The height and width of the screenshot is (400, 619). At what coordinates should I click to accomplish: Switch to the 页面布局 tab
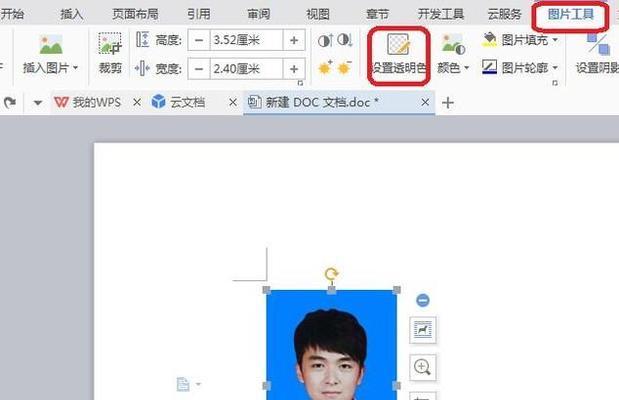135,14
